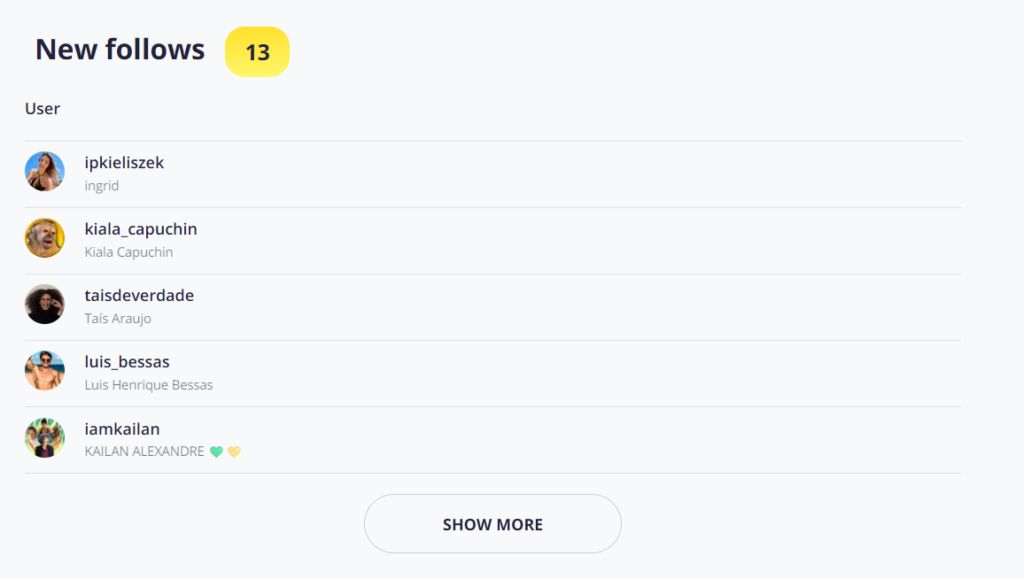The image size is (1024, 579).
Task: Click the New follows heading
Action: [120, 50]
